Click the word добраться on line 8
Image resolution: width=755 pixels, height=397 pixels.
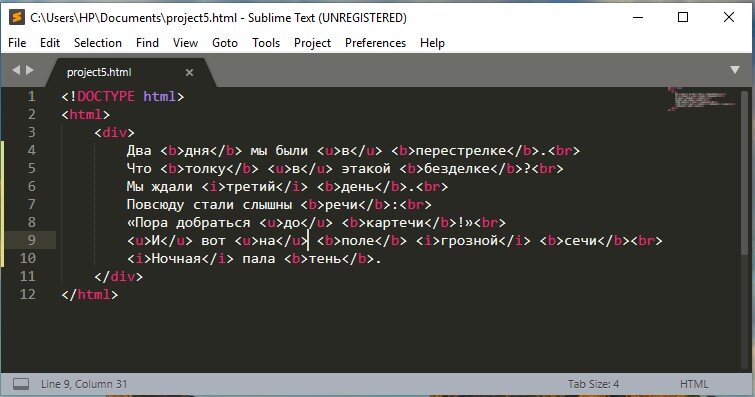[213, 223]
